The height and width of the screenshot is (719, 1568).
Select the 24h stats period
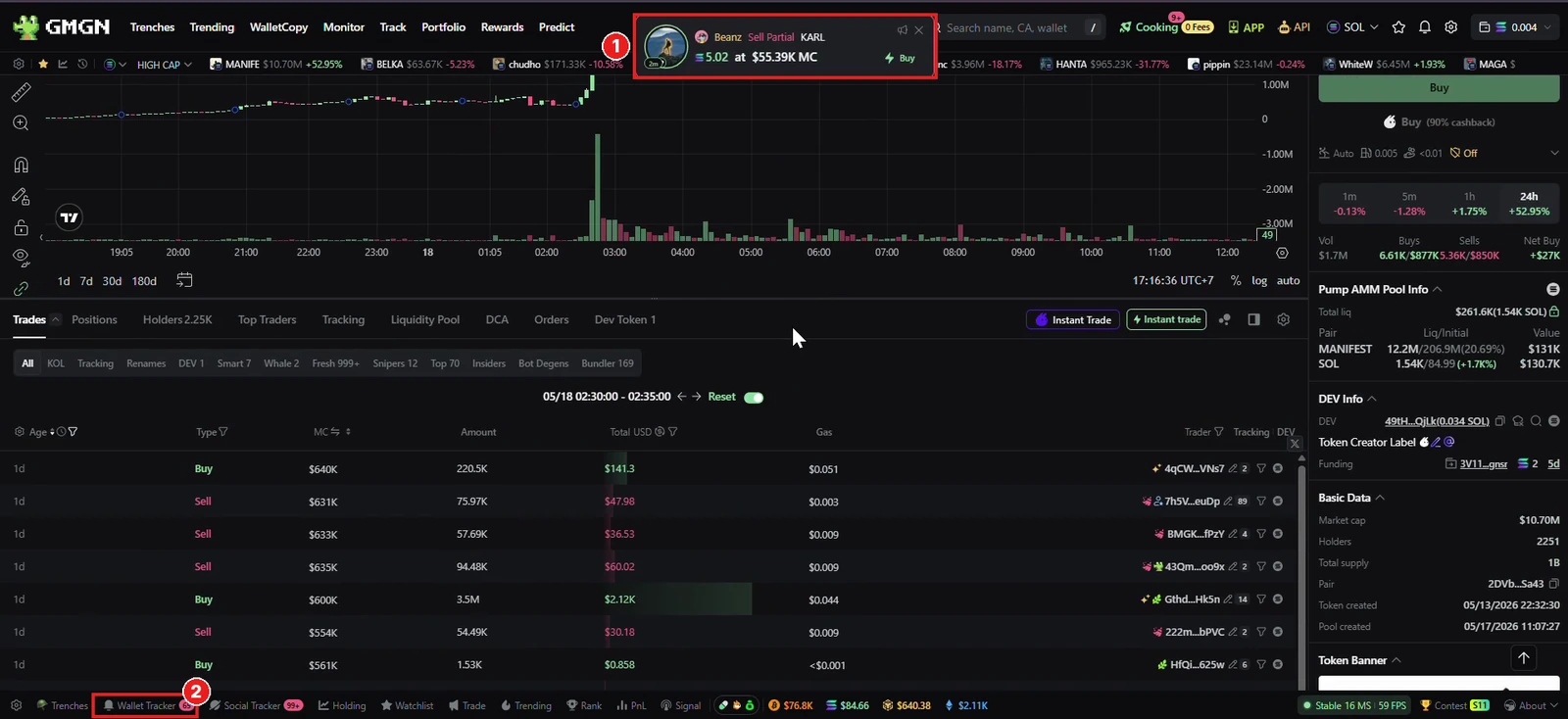point(1529,204)
